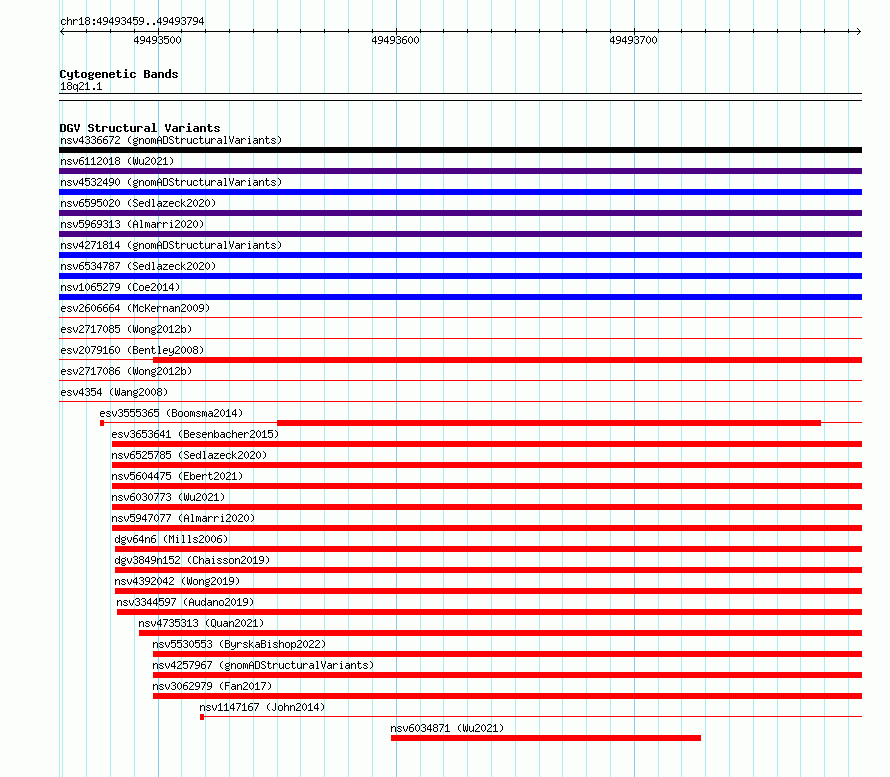Open the nsv6595020 (Sedlazeck2020) label
890x777 pixels.
(x=138, y=203)
